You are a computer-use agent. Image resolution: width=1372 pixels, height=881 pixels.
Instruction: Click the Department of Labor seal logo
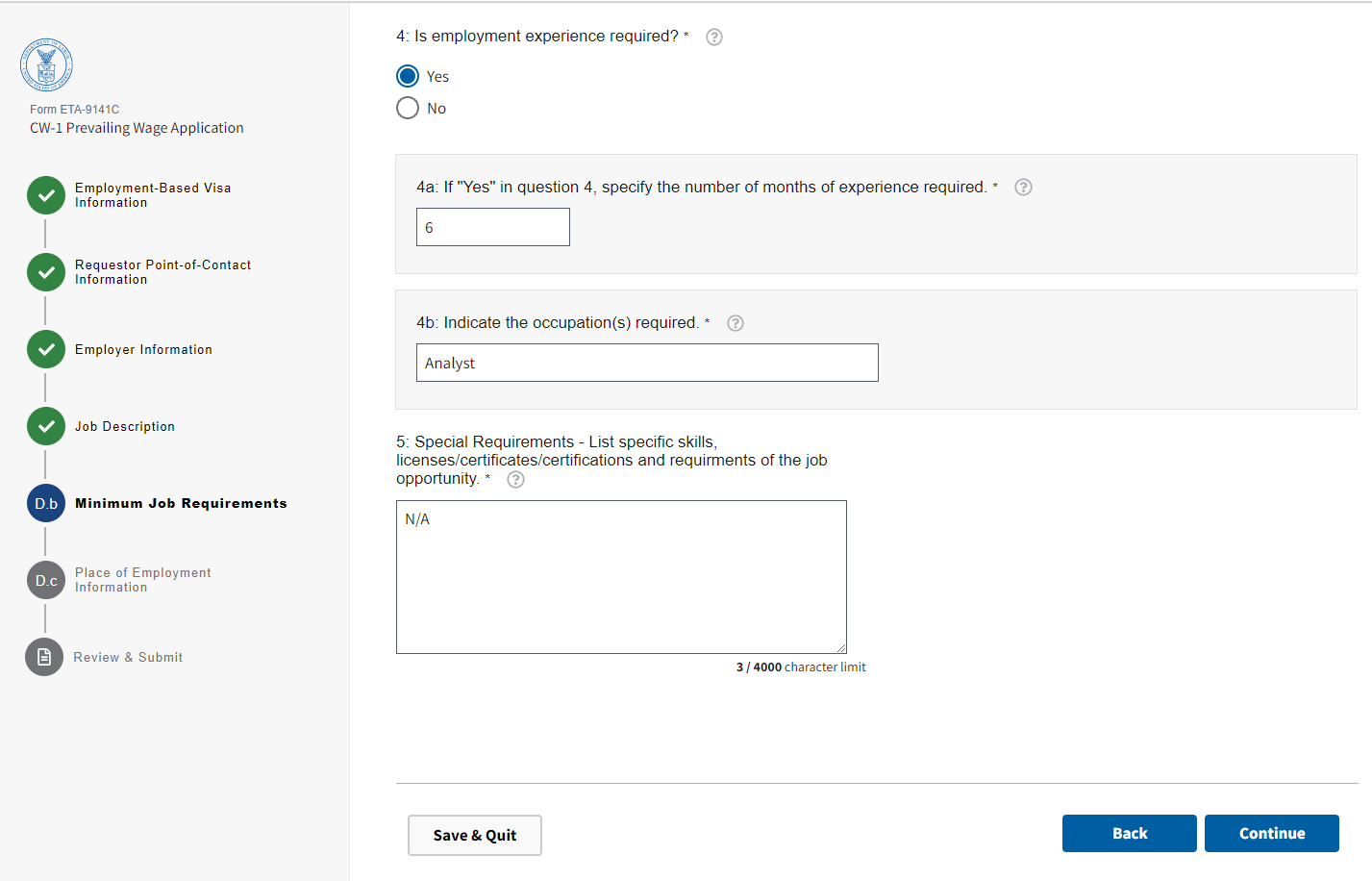point(46,65)
